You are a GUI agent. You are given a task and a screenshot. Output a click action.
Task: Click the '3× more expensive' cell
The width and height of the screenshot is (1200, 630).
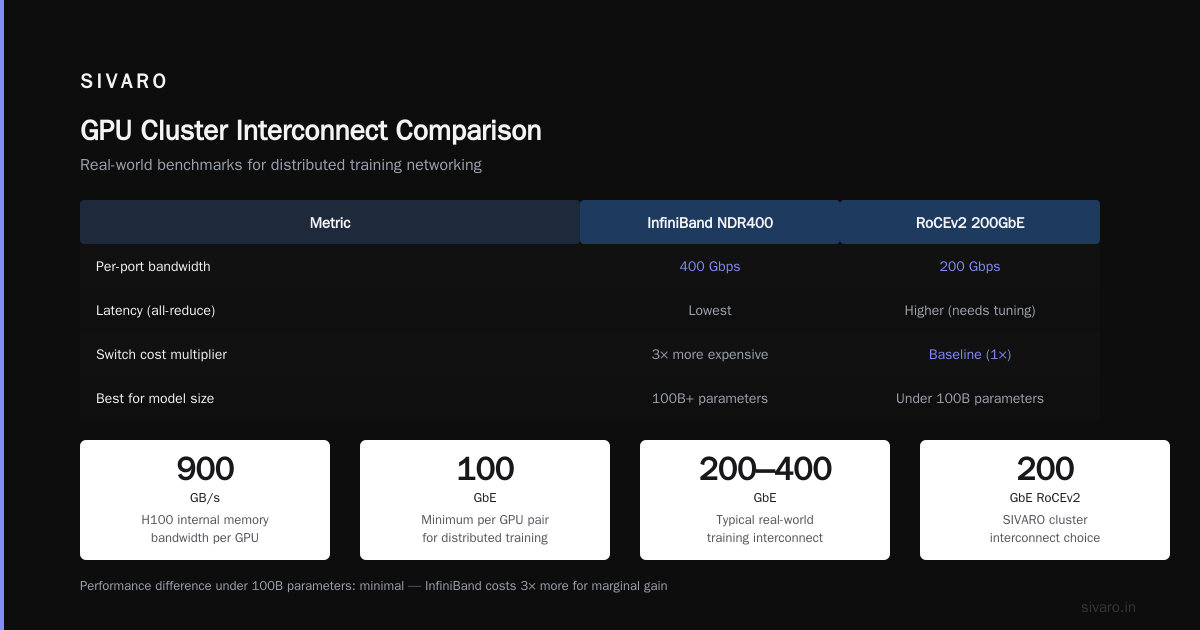pos(710,355)
